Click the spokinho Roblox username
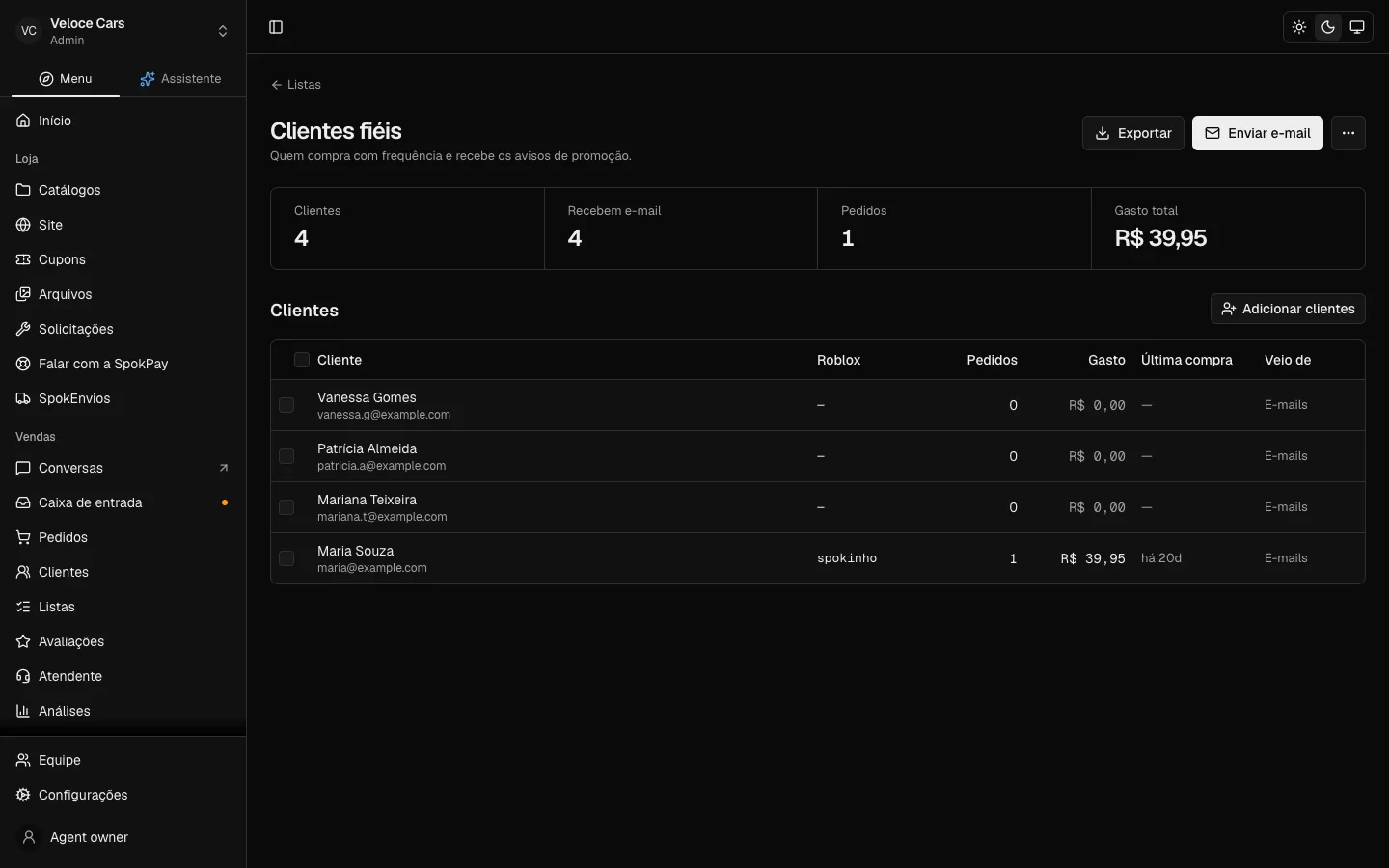Image resolution: width=1389 pixels, height=868 pixels. coord(847,558)
